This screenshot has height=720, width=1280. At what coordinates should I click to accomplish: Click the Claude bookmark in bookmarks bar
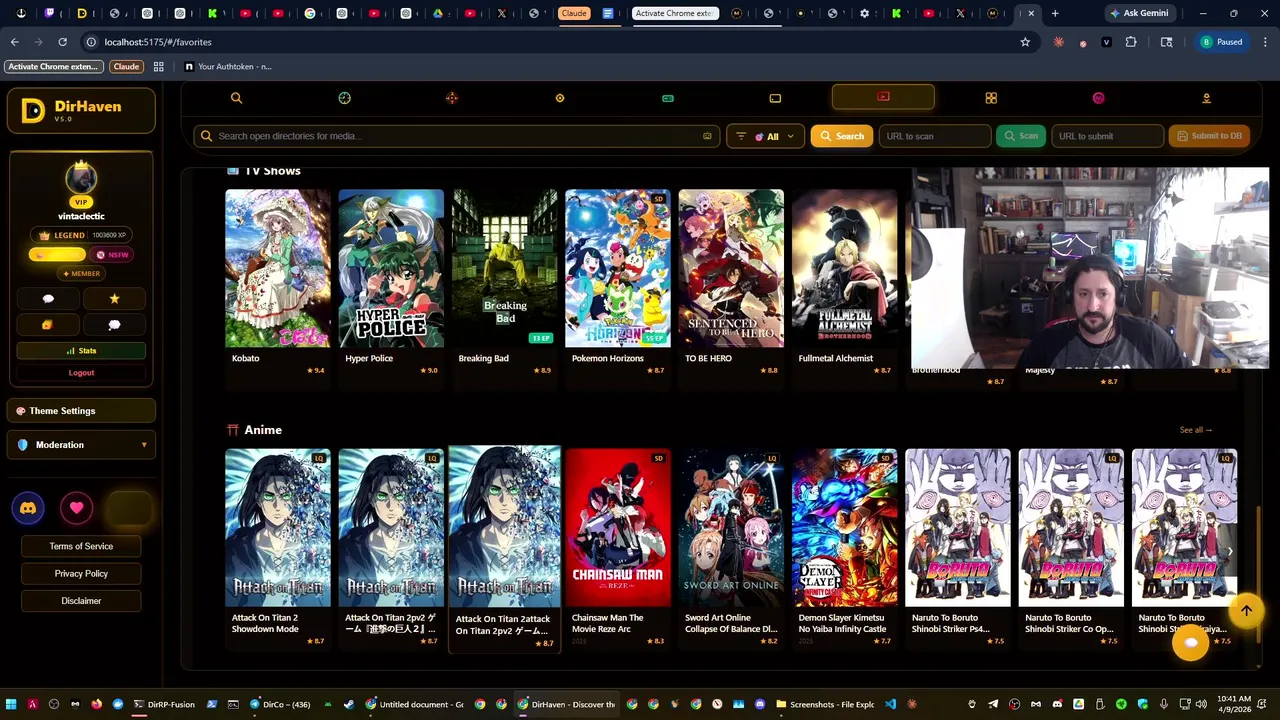coord(126,66)
